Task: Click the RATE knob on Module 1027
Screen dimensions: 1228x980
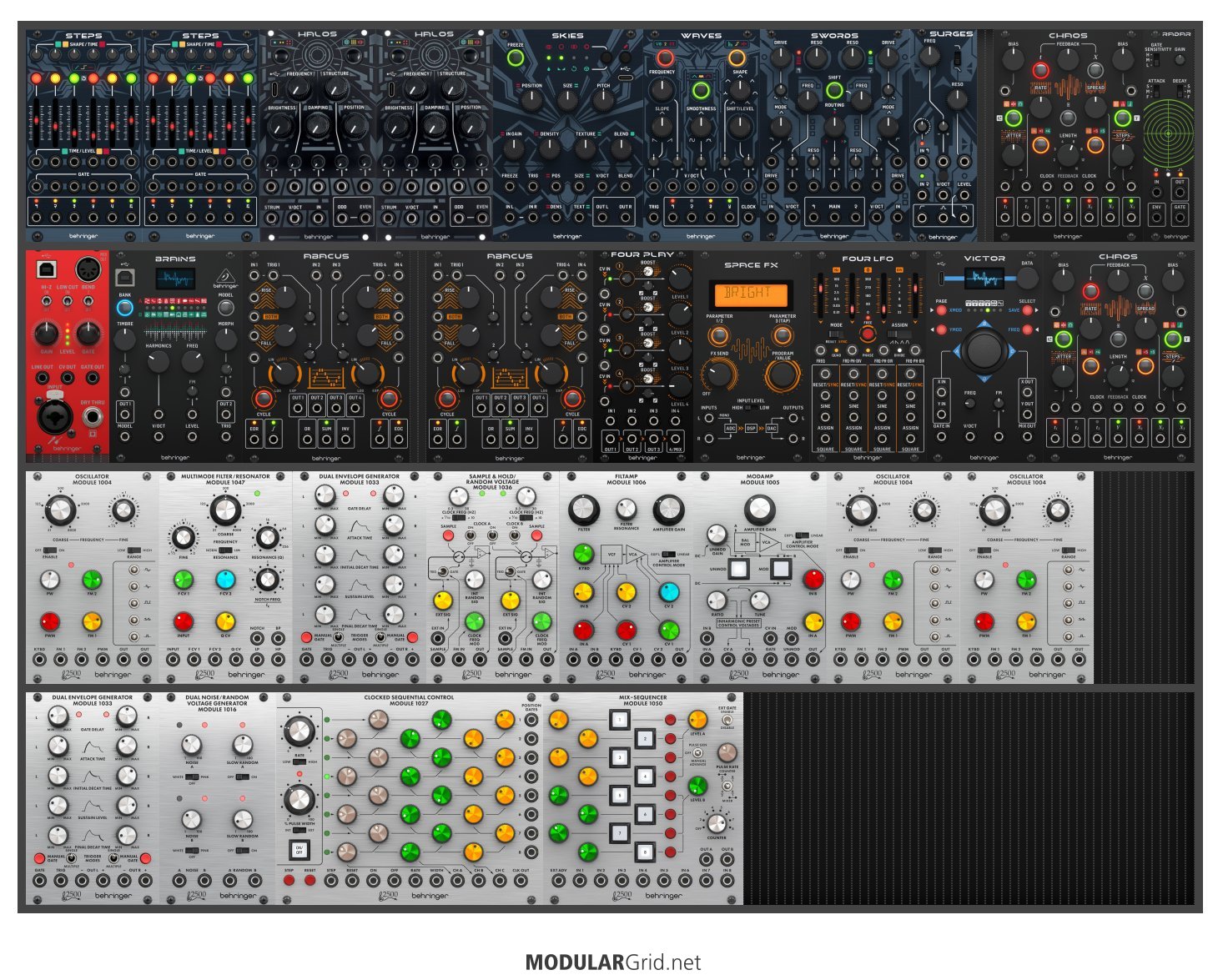Action: [299, 731]
